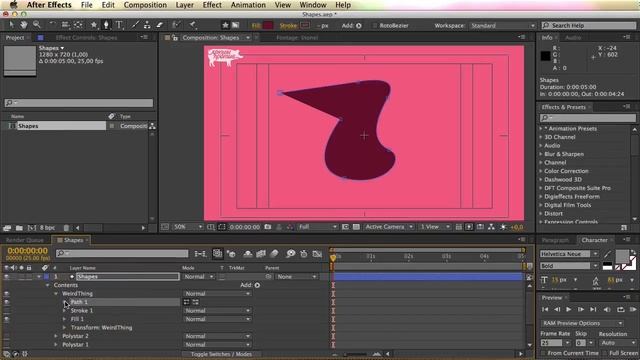Click the Add shape button in toolbar
The width and height of the screenshot is (640, 360).
(x=359, y=25)
